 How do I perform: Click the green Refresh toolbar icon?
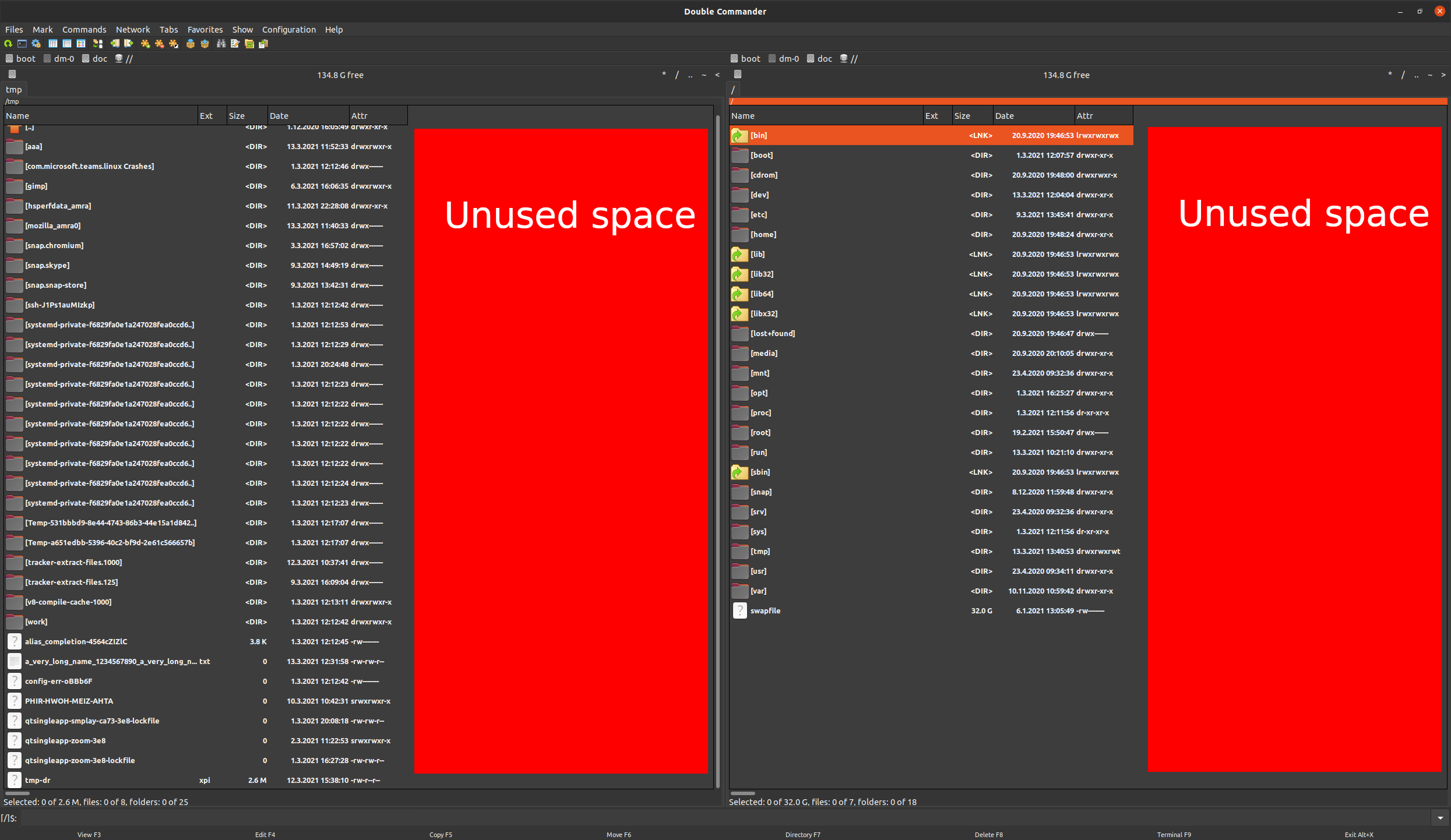(x=8, y=44)
